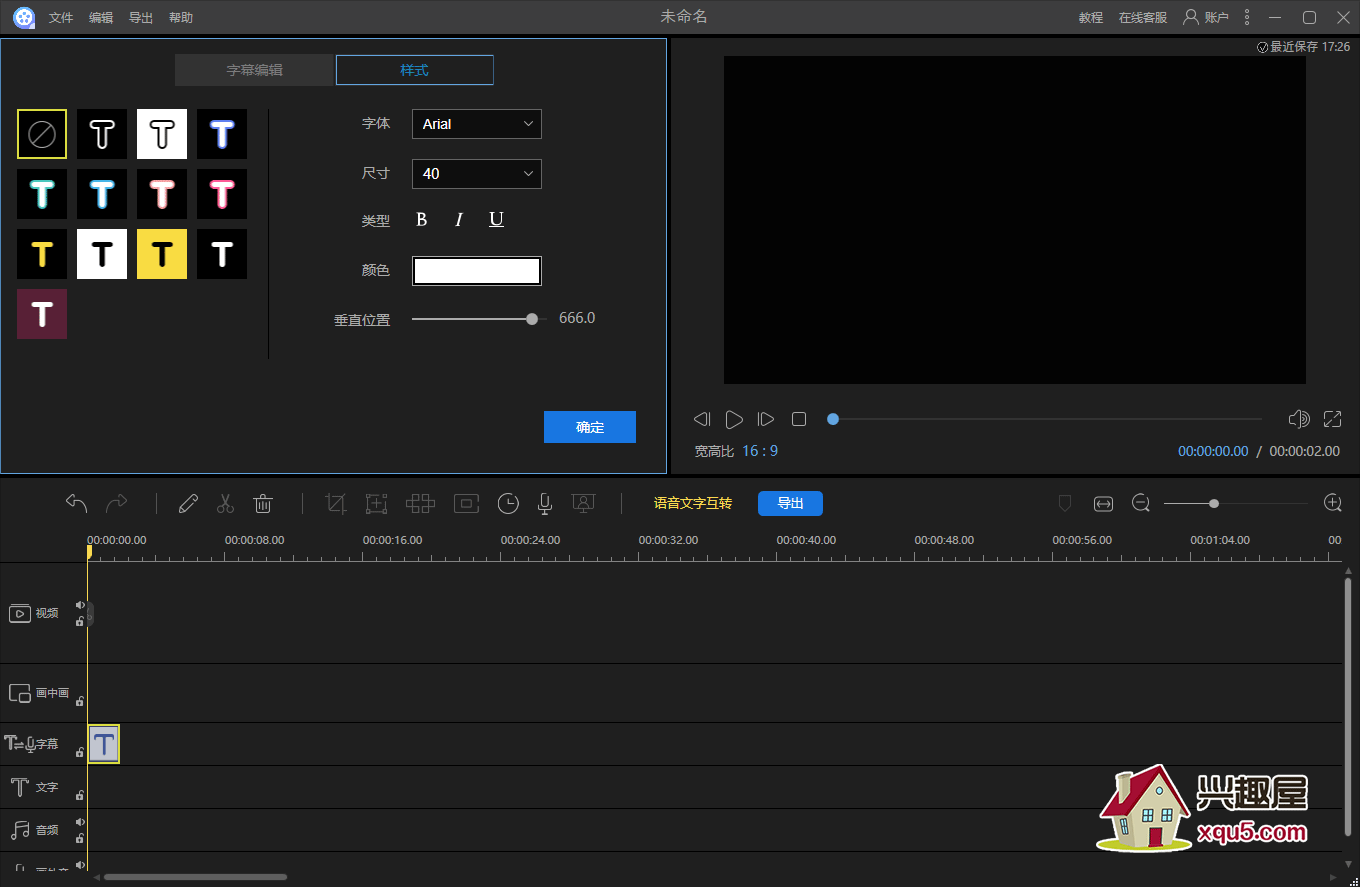This screenshot has width=1360, height=887.
Task: Open the 文件 menu
Action: pos(61,18)
